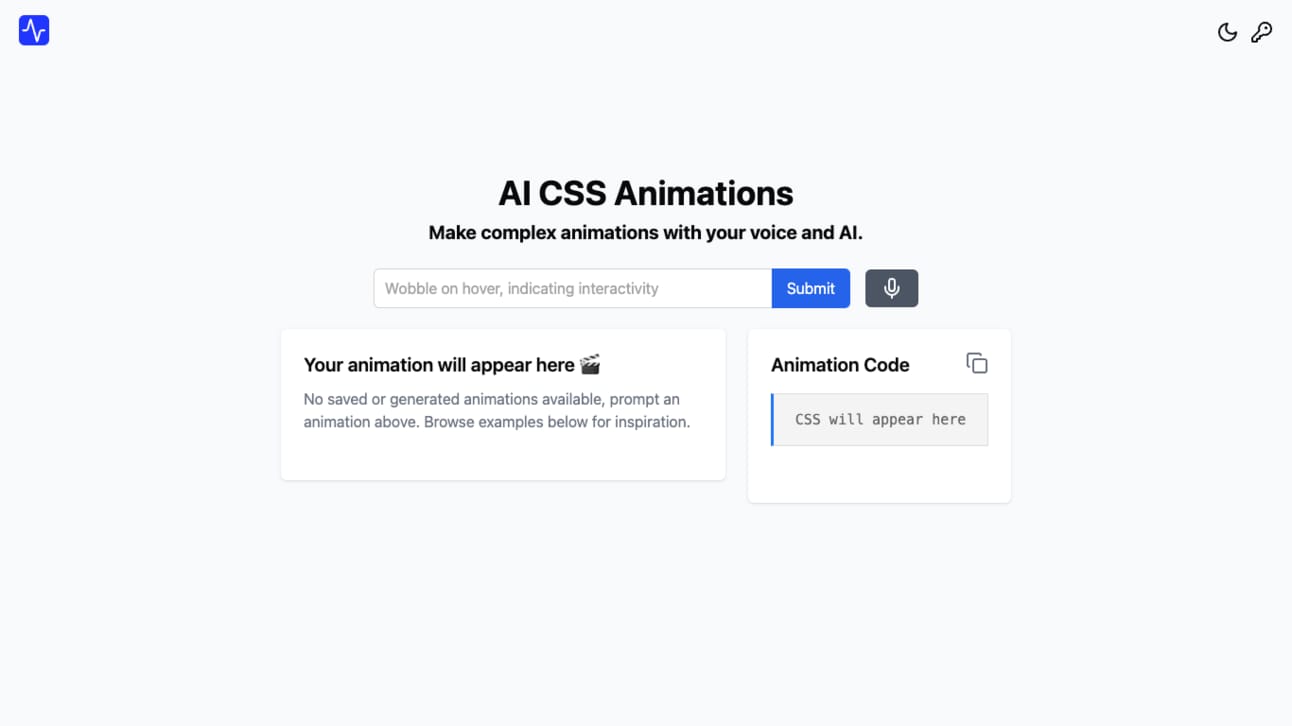Viewport: 1292px width, 726px height.
Task: Focus the animation prompt input field
Action: (573, 288)
